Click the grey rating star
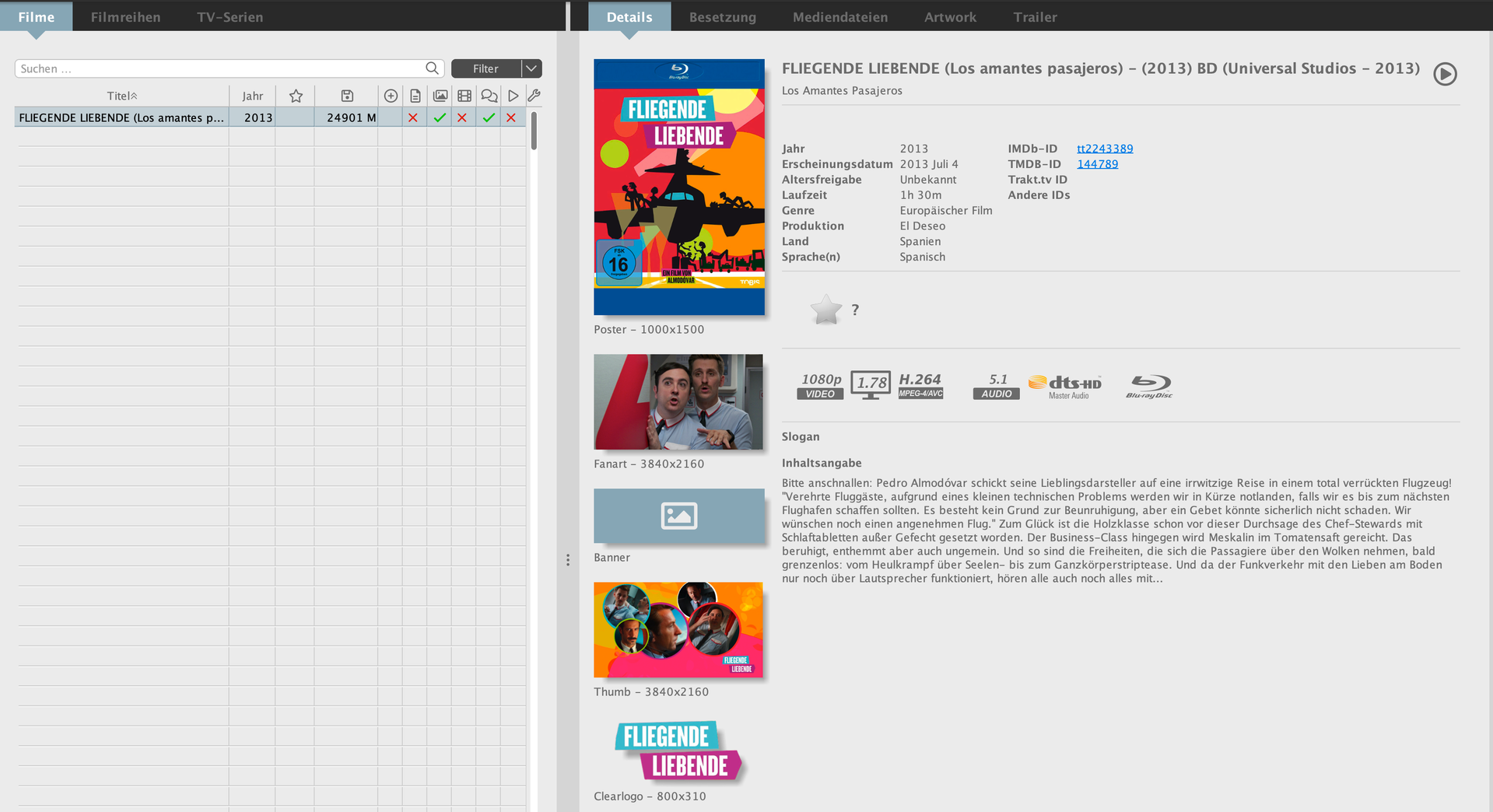1493x812 pixels. pyautogui.click(x=826, y=310)
